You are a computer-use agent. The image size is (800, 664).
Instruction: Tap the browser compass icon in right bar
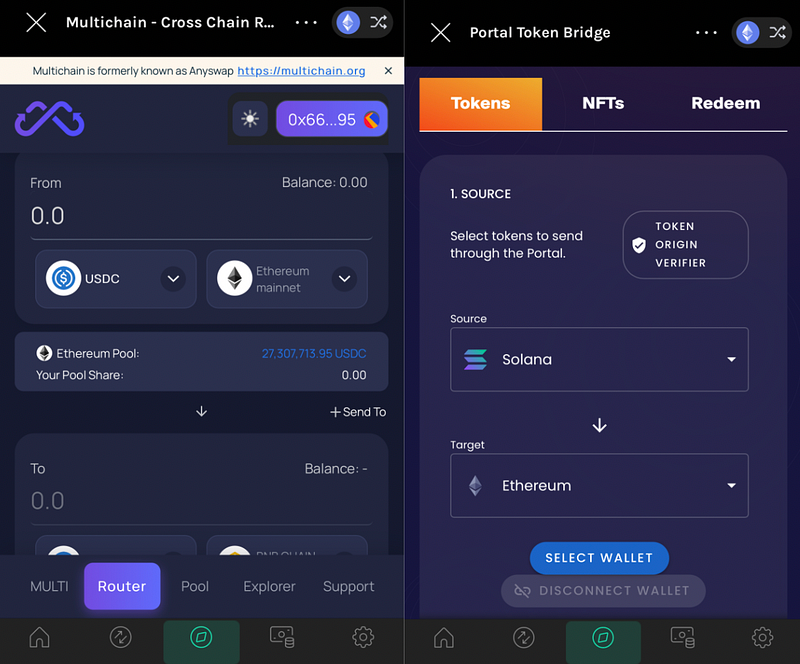(x=603, y=638)
